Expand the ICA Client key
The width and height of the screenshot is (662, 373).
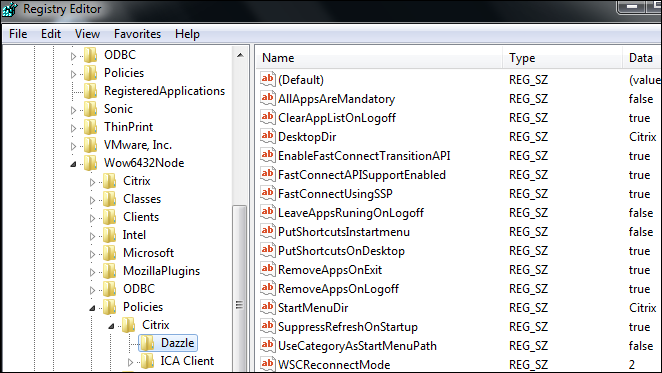[x=130, y=362]
